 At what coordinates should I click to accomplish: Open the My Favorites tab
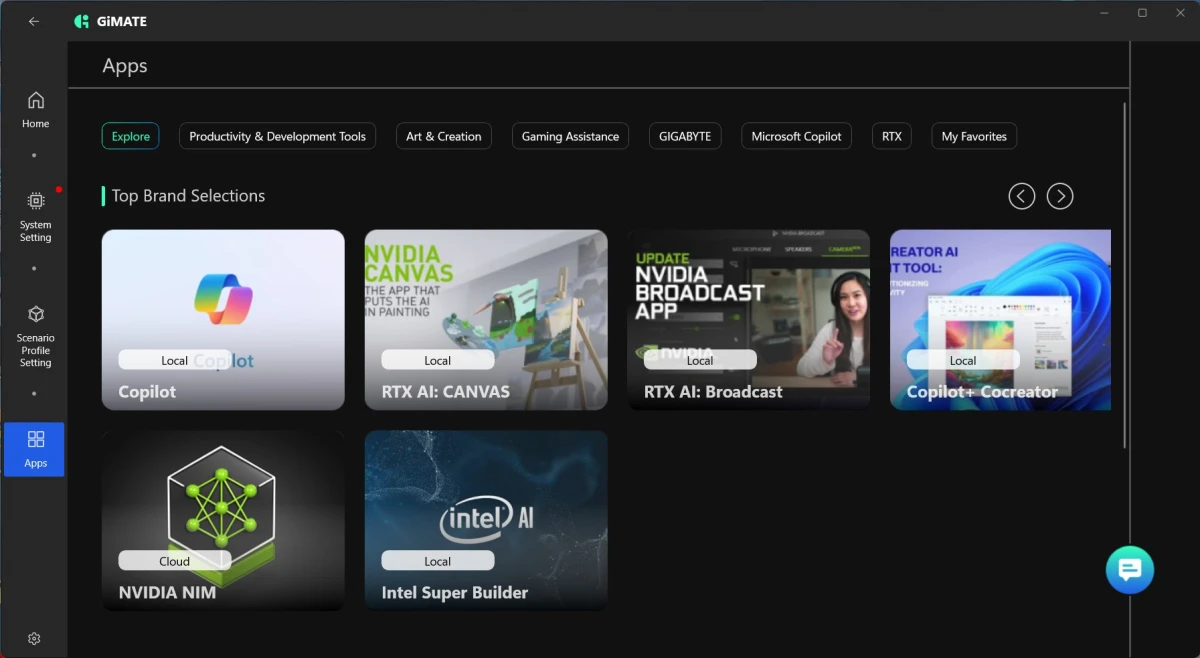point(974,136)
